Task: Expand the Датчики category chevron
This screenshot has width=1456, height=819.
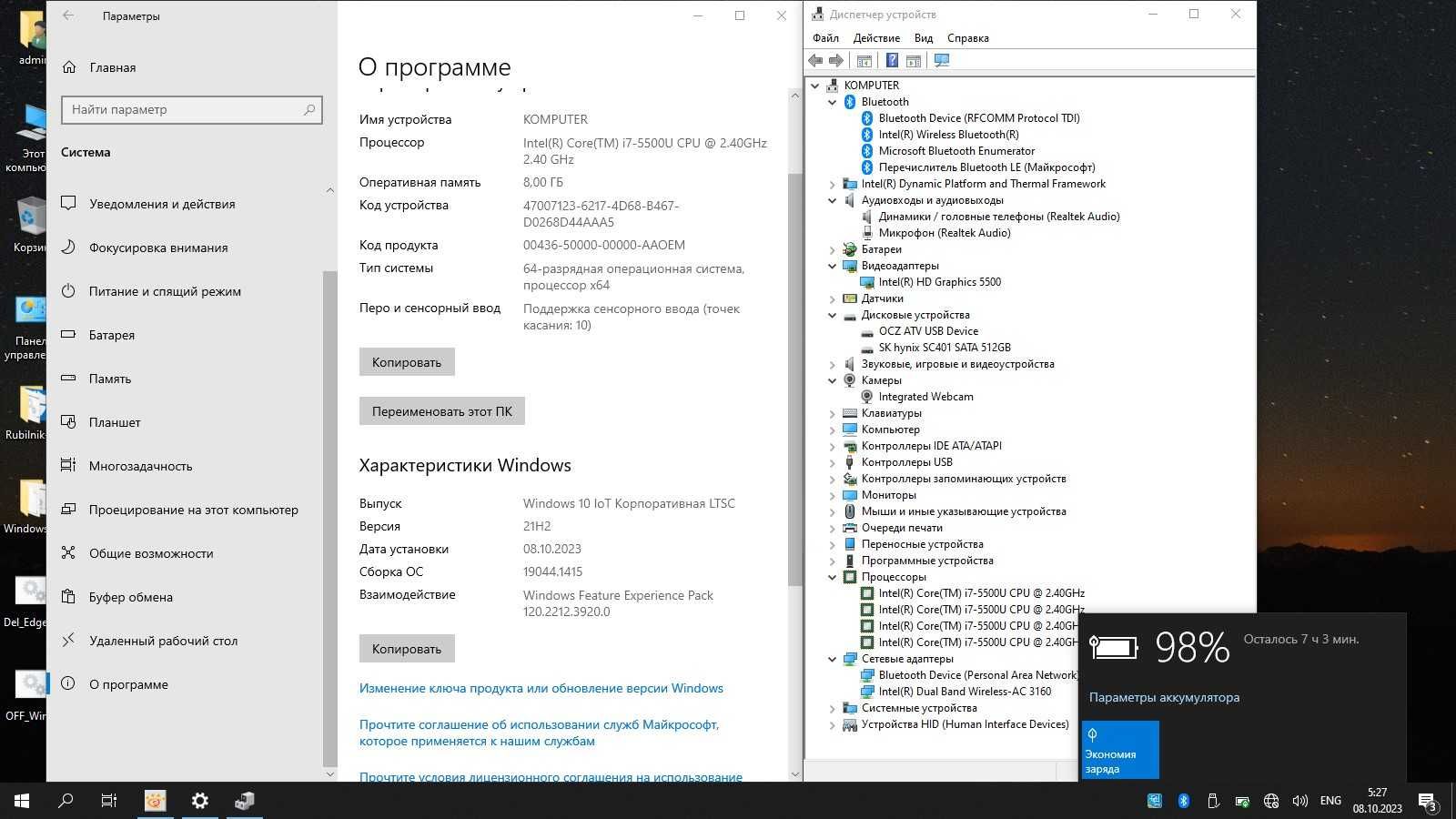Action: [832, 298]
